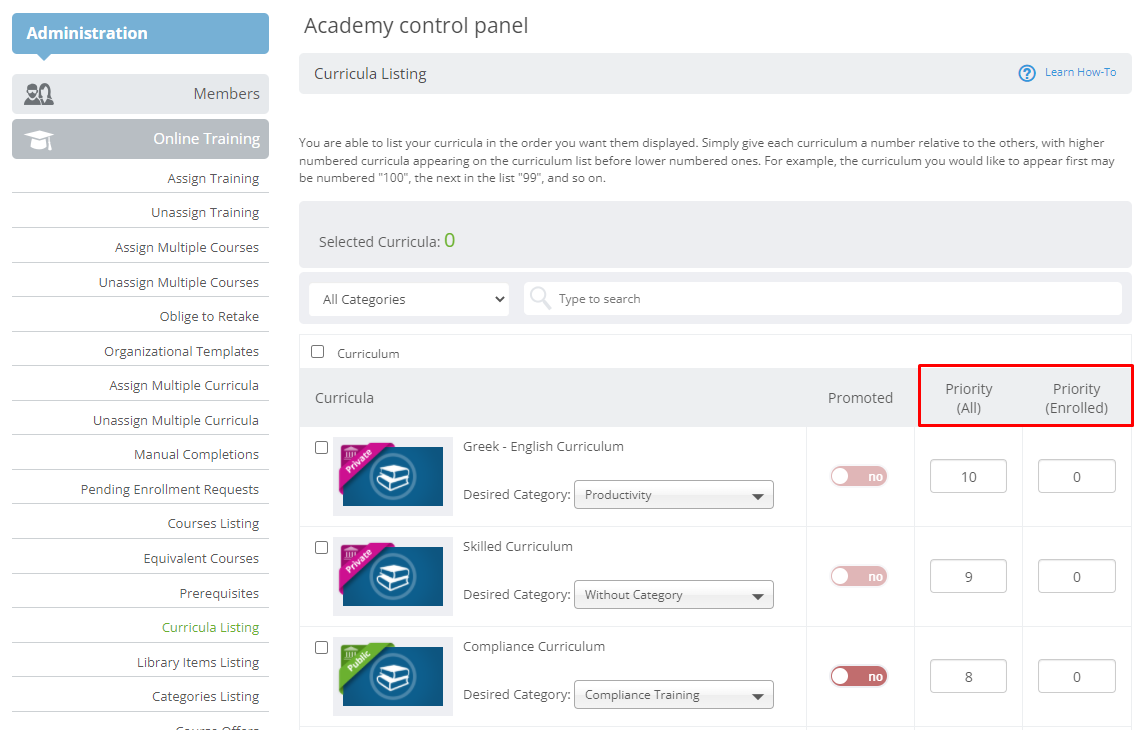Go to Pending Enrollment Requests
Screen dimensions: 1142x730
170,490
